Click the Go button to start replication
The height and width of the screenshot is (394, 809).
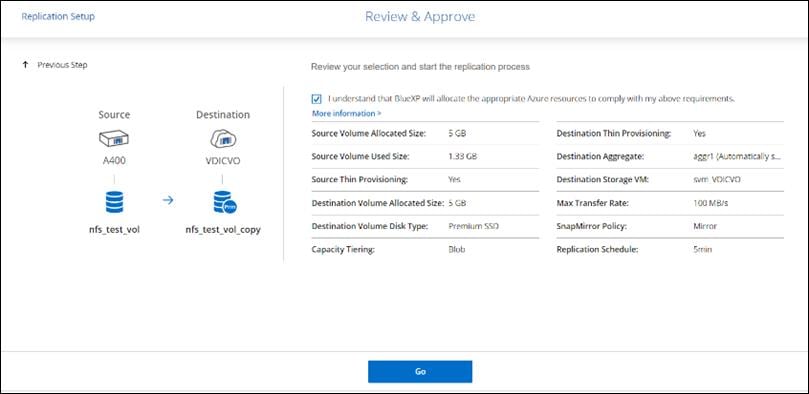click(420, 371)
